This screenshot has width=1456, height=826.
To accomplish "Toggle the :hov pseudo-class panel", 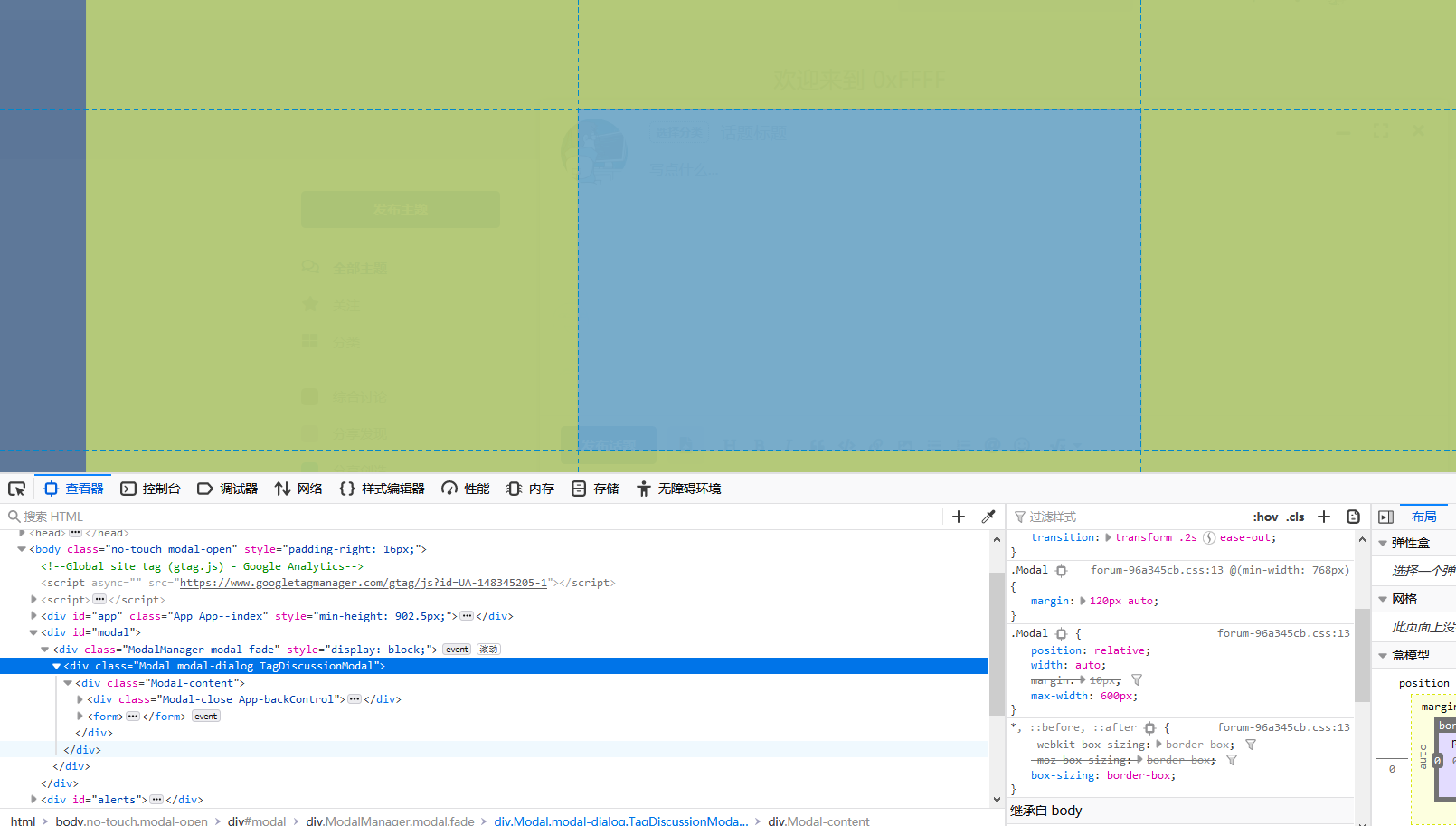I will click(1265, 517).
